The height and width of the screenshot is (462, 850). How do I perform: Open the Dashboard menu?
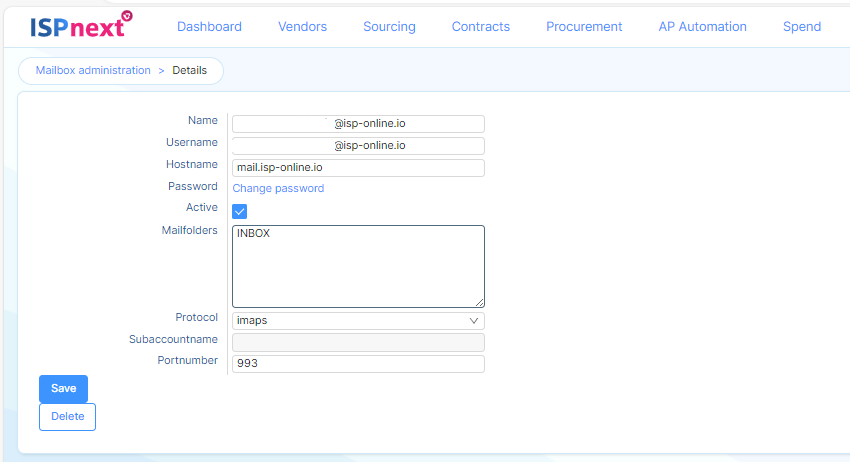tap(209, 27)
